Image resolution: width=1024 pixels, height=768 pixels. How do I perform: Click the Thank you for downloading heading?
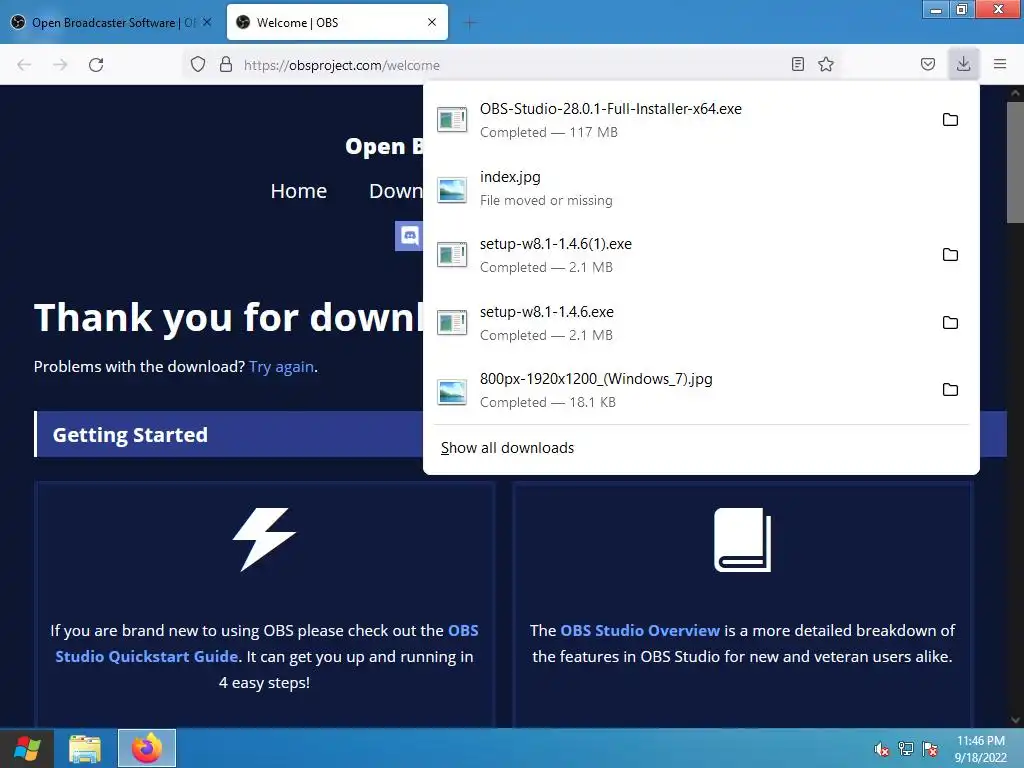click(x=229, y=317)
